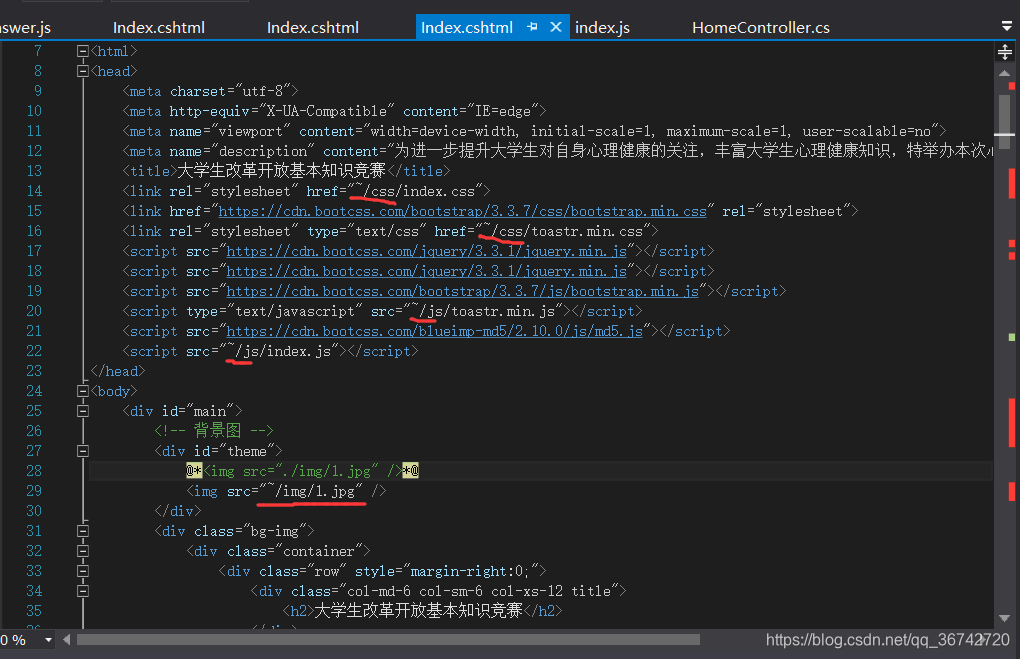The width and height of the screenshot is (1020, 659).
Task: Click the charset utf-8 meta on line 9
Action: (210, 91)
